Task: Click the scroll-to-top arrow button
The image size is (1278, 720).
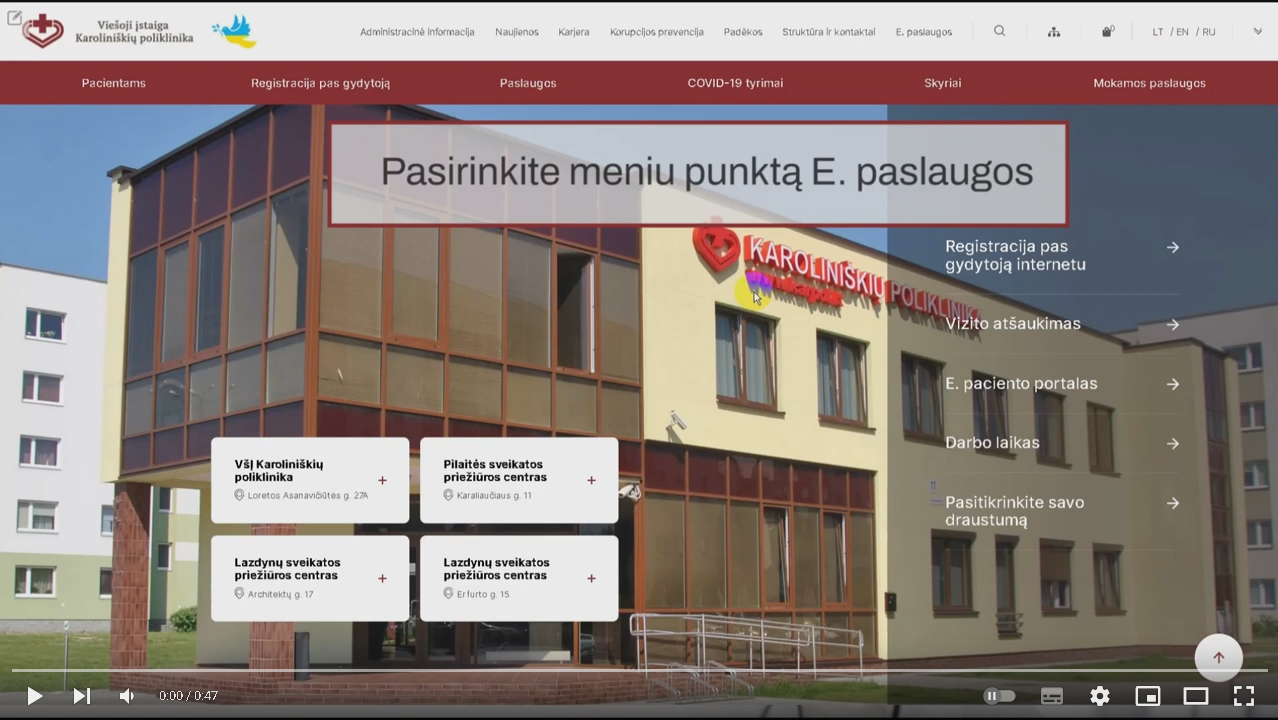Action: 1218,658
